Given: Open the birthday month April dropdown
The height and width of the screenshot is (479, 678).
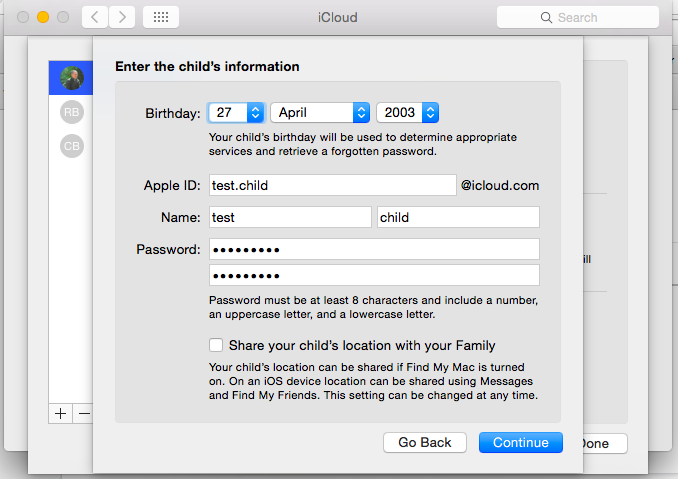Looking at the screenshot, I should [x=320, y=113].
